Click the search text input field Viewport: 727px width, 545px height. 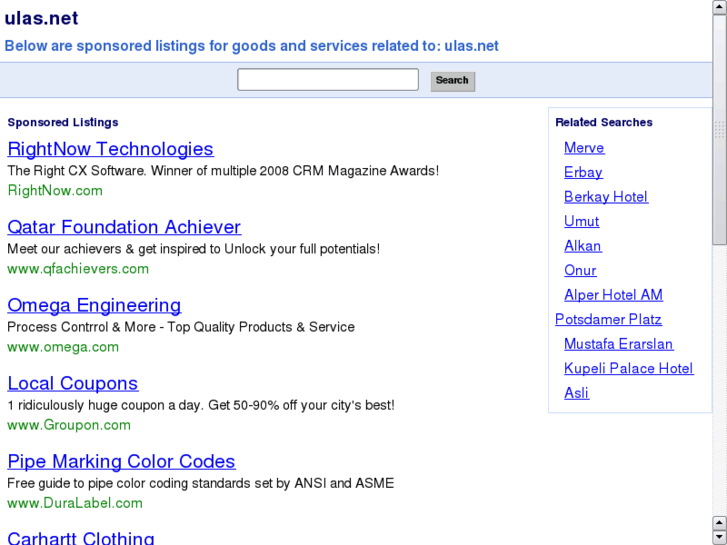tap(328, 80)
